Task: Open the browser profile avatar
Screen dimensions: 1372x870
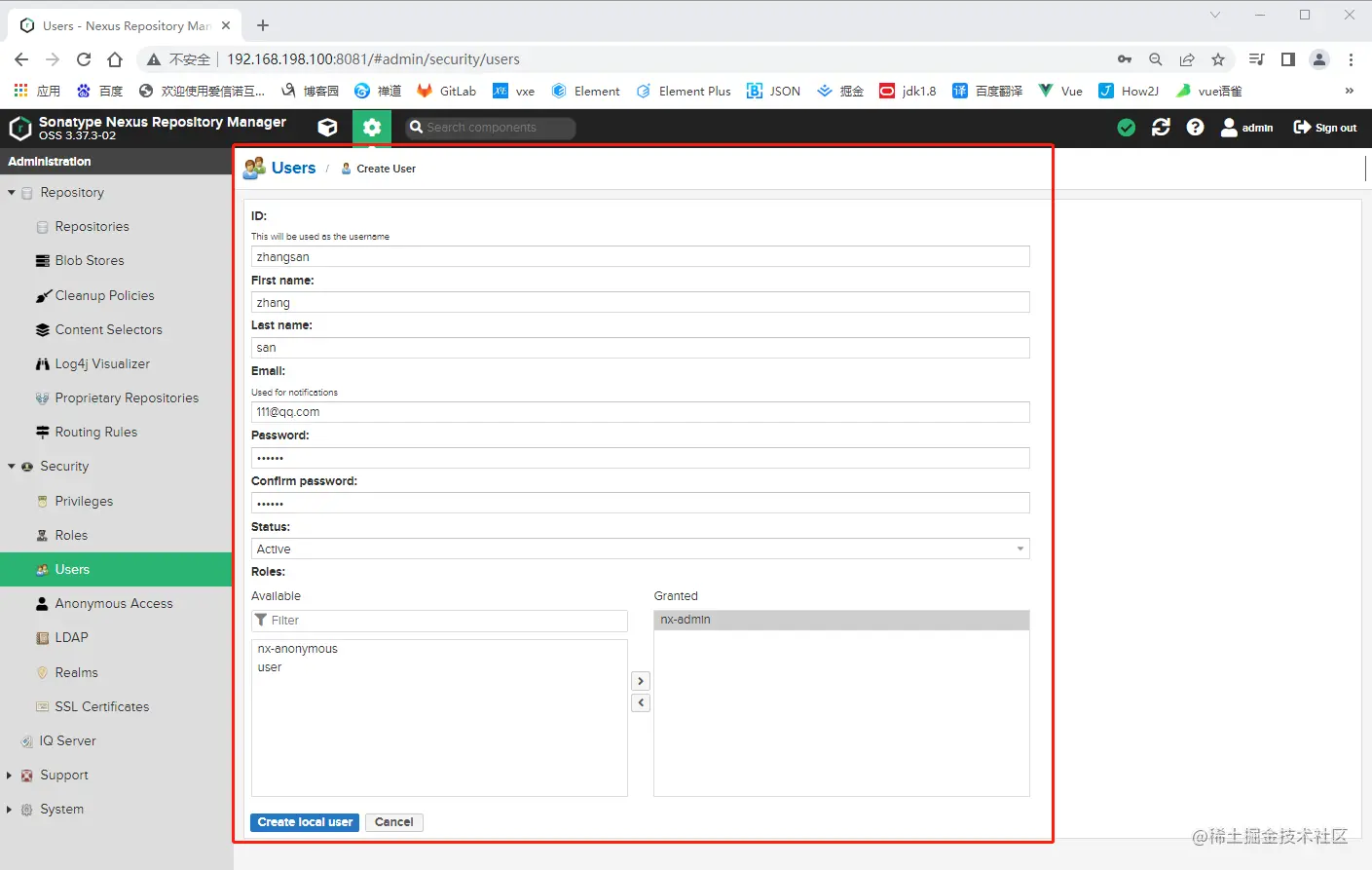Action: click(x=1319, y=59)
